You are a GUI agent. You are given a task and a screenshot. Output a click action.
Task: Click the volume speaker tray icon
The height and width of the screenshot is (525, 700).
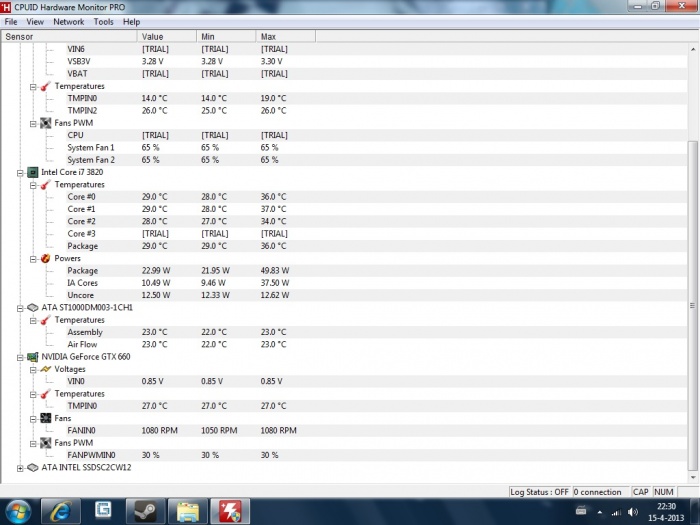tap(632, 512)
